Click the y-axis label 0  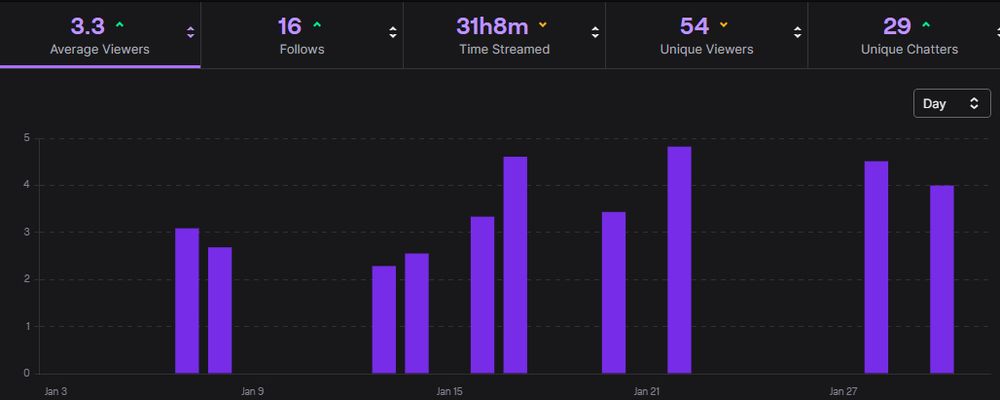click(x=27, y=373)
